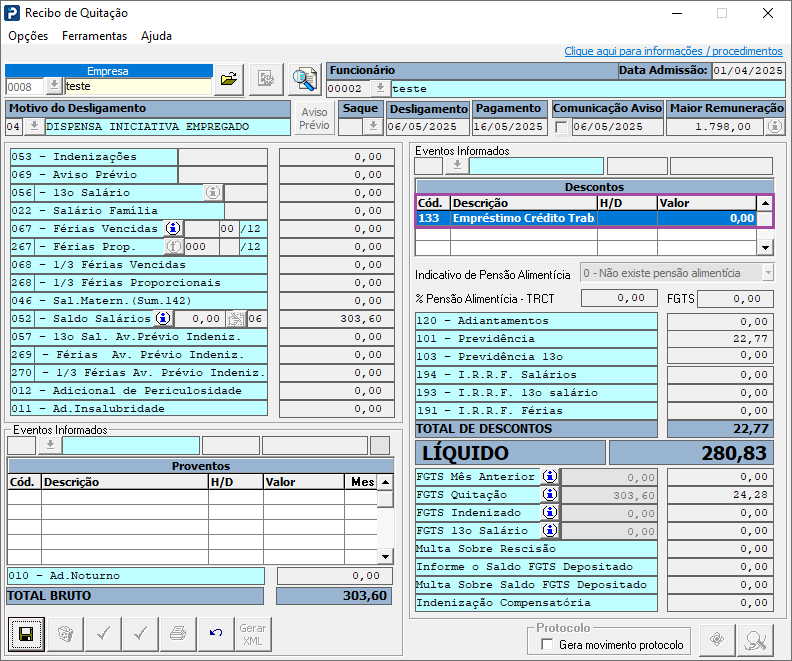Expand Indicativo de Pensão Alimentícia combo box
Screen dimensions: 792x661
(x=768, y=273)
